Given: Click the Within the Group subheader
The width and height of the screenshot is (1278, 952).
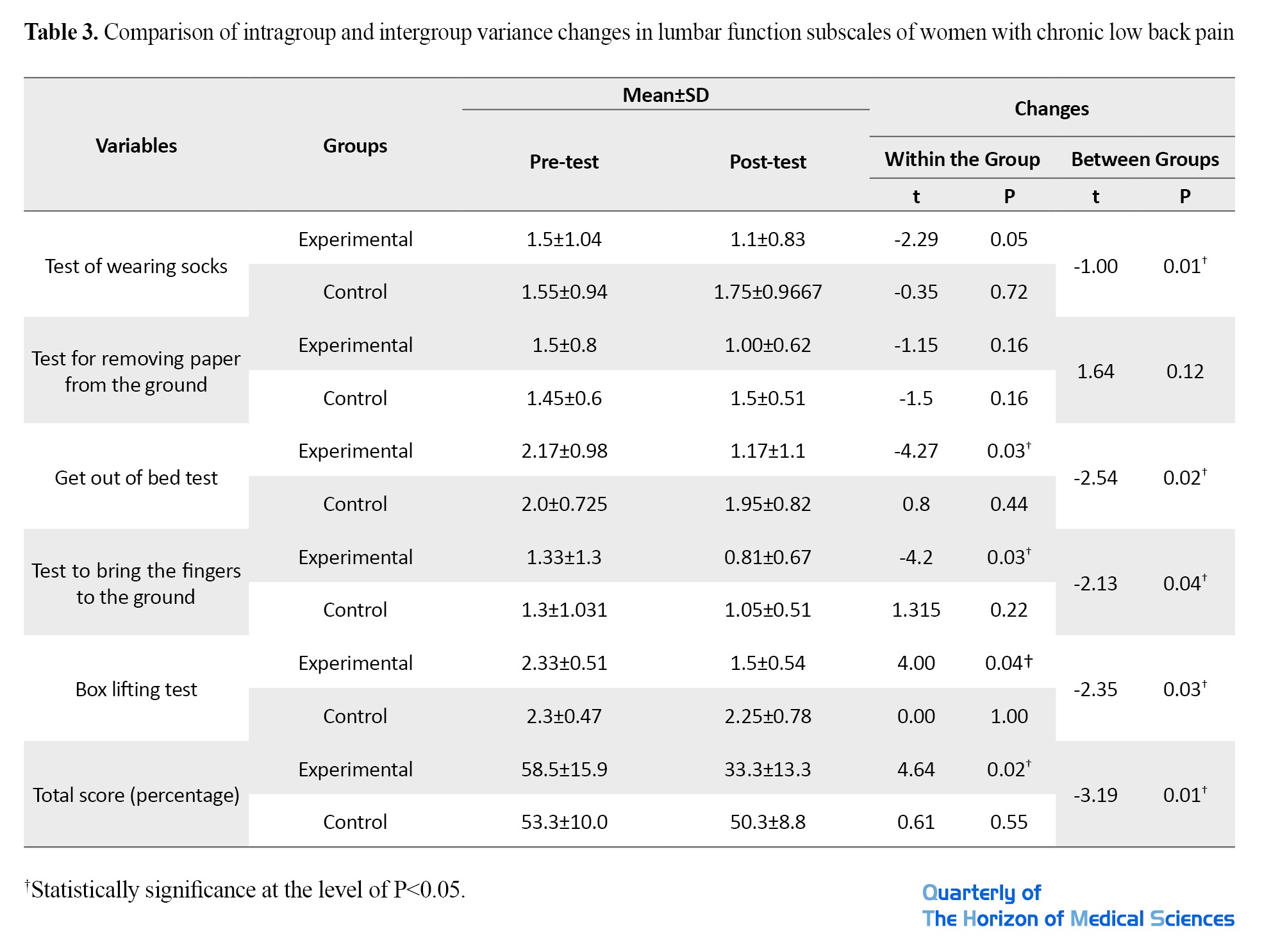Looking at the screenshot, I should tap(962, 159).
